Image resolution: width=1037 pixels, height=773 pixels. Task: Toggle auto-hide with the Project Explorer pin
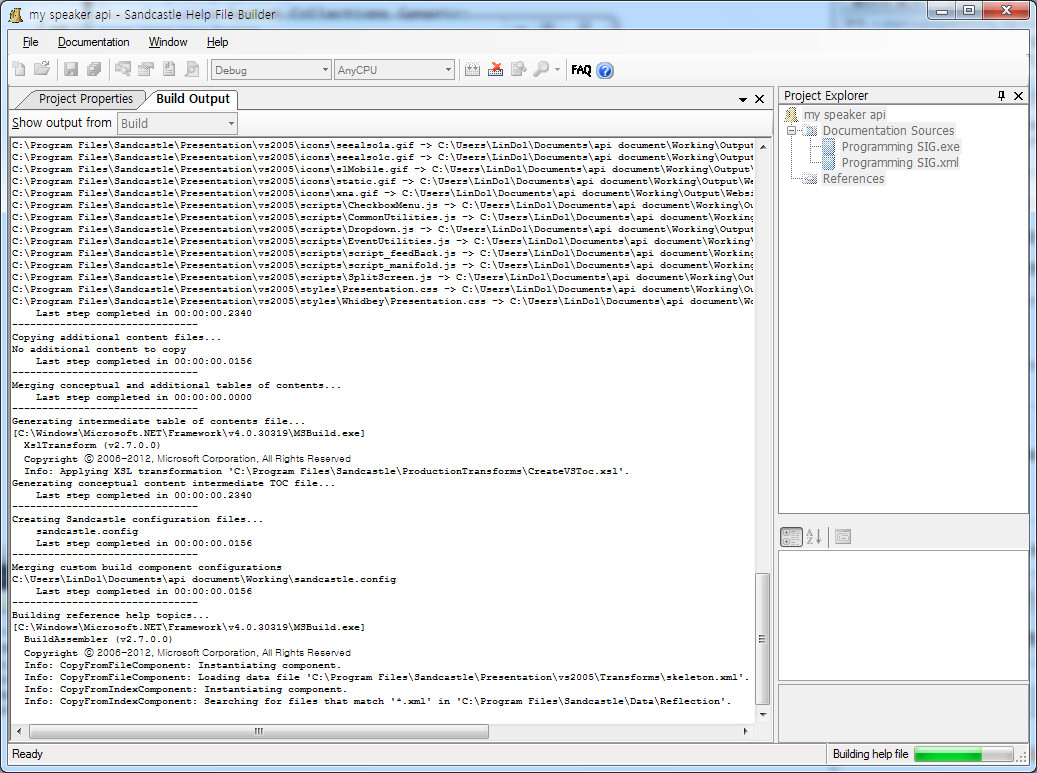[x=1000, y=95]
